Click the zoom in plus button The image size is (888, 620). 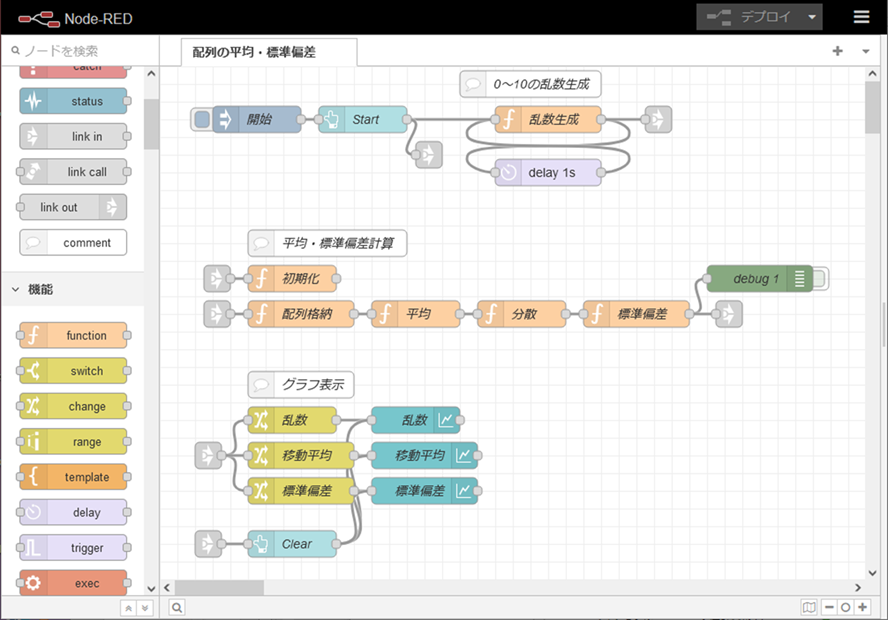863,607
